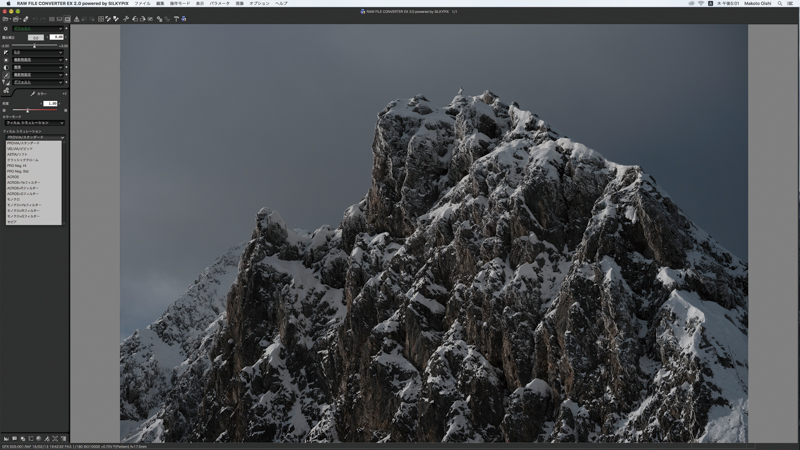
Task: Open the exposure bias dropdown
Action: [38, 52]
